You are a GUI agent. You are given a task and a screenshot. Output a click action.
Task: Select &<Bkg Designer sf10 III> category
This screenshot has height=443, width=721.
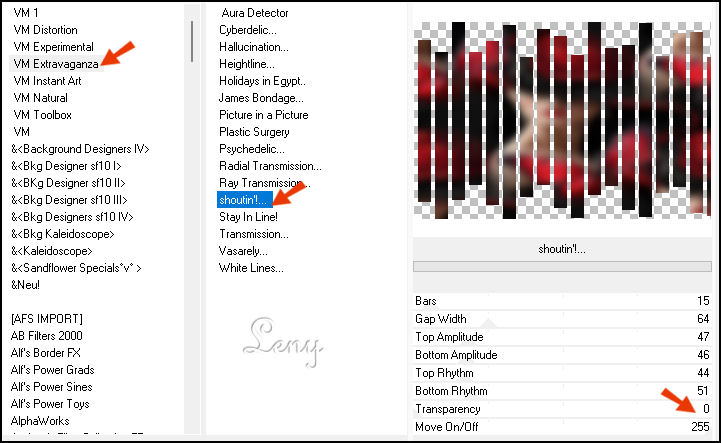tap(69, 200)
